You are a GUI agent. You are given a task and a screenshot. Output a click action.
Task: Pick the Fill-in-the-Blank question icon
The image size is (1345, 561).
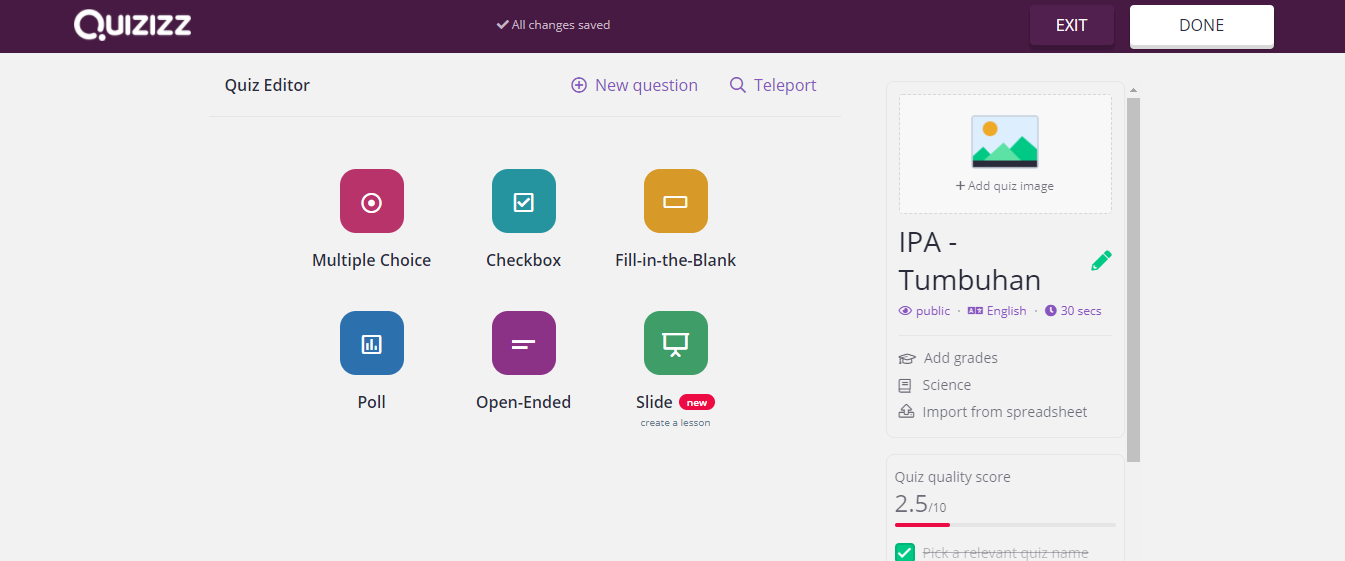tap(675, 201)
